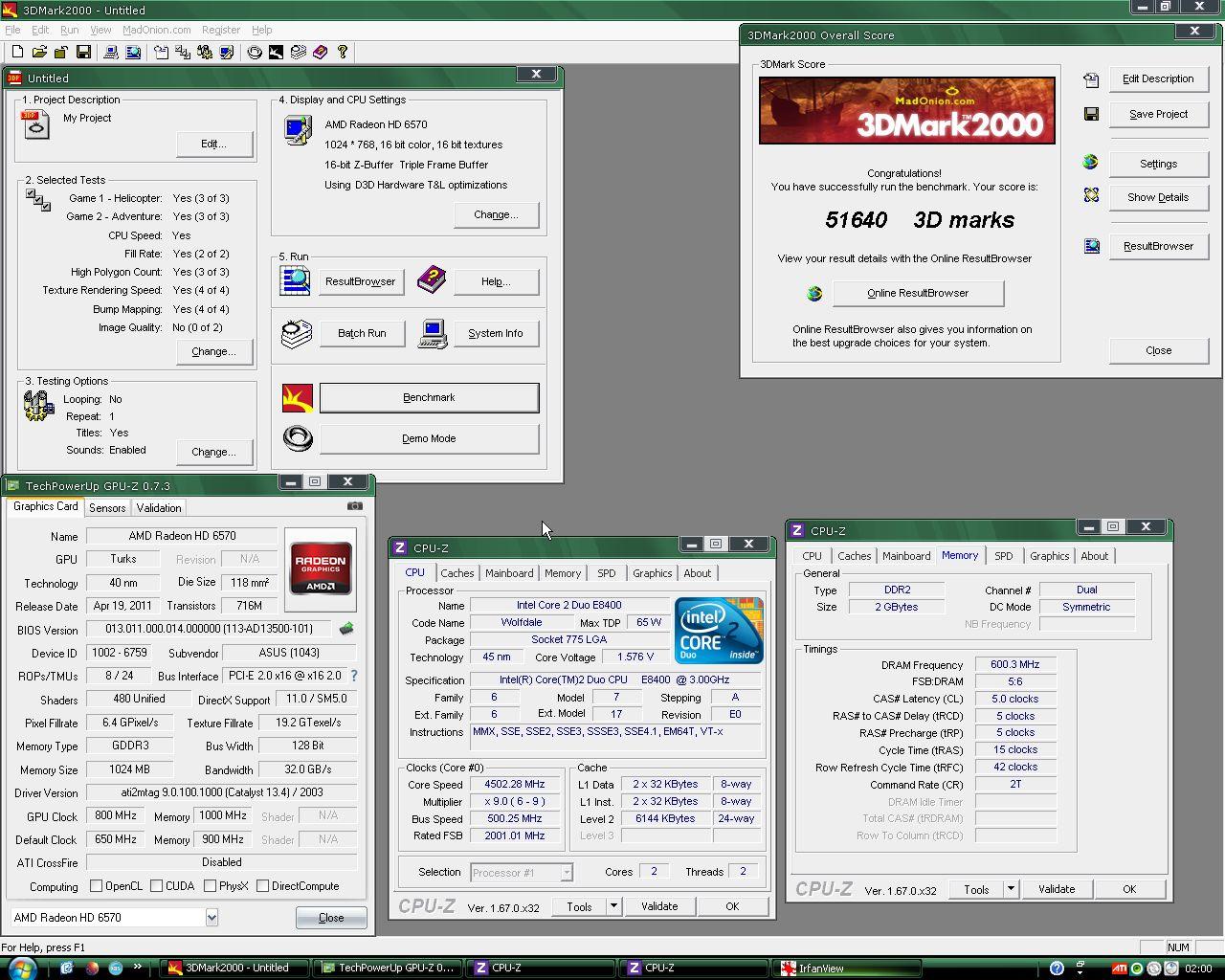Open Graphics tab in CPU-Z Memory window
Screen dimensions: 1225x980
tap(1049, 556)
